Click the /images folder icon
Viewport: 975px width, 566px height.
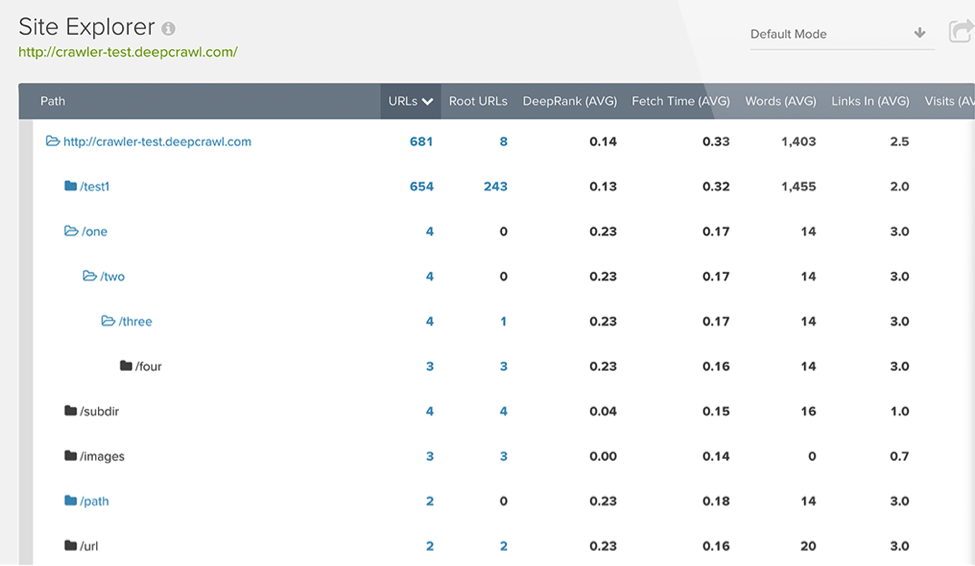(x=71, y=456)
